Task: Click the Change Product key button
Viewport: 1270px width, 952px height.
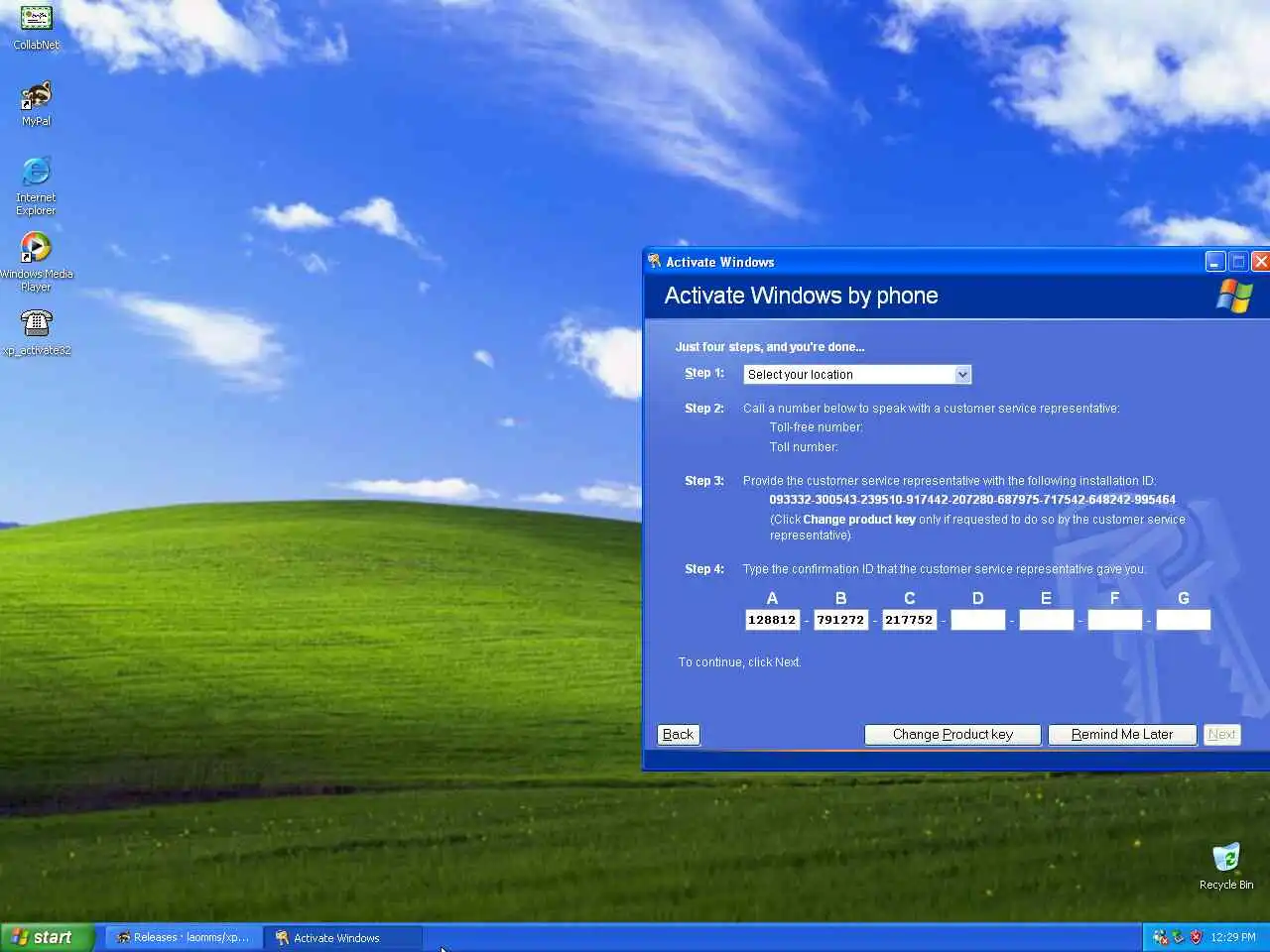Action: coord(952,735)
